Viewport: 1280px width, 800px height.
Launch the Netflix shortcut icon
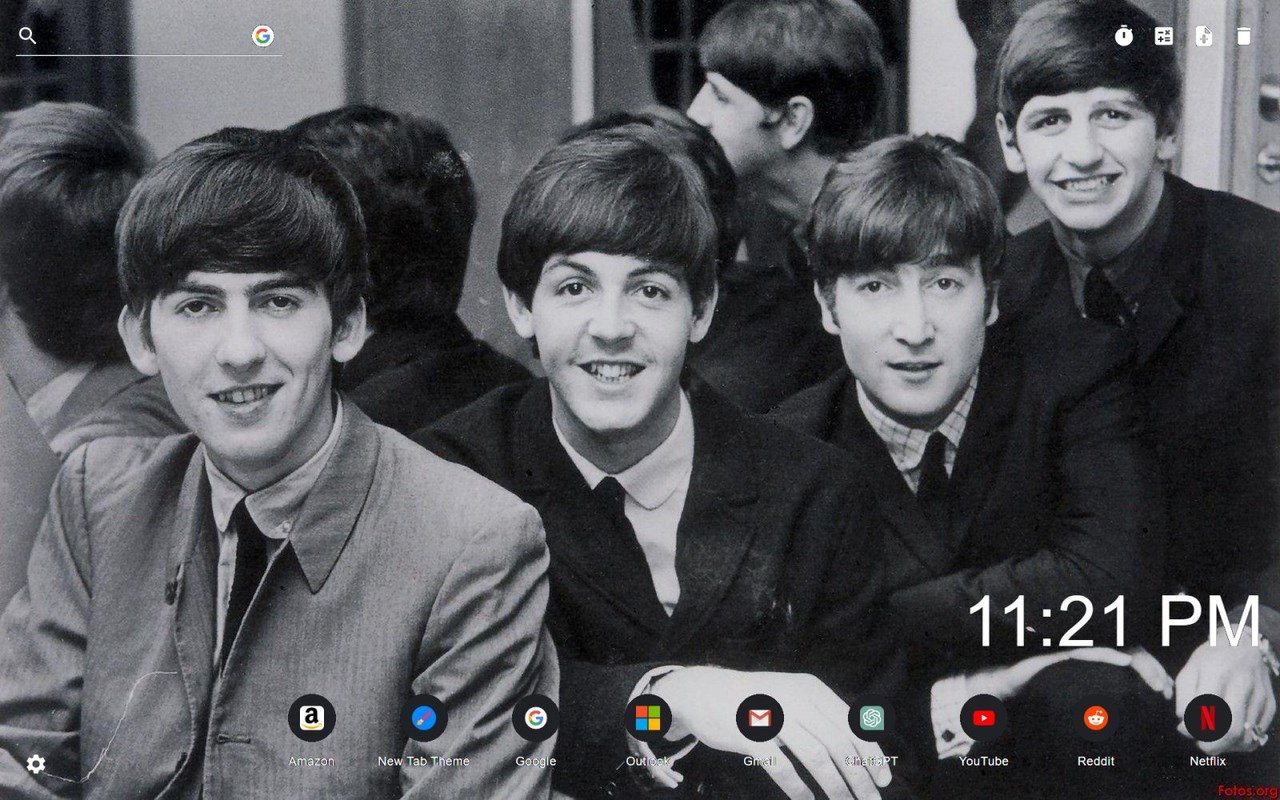click(1208, 718)
